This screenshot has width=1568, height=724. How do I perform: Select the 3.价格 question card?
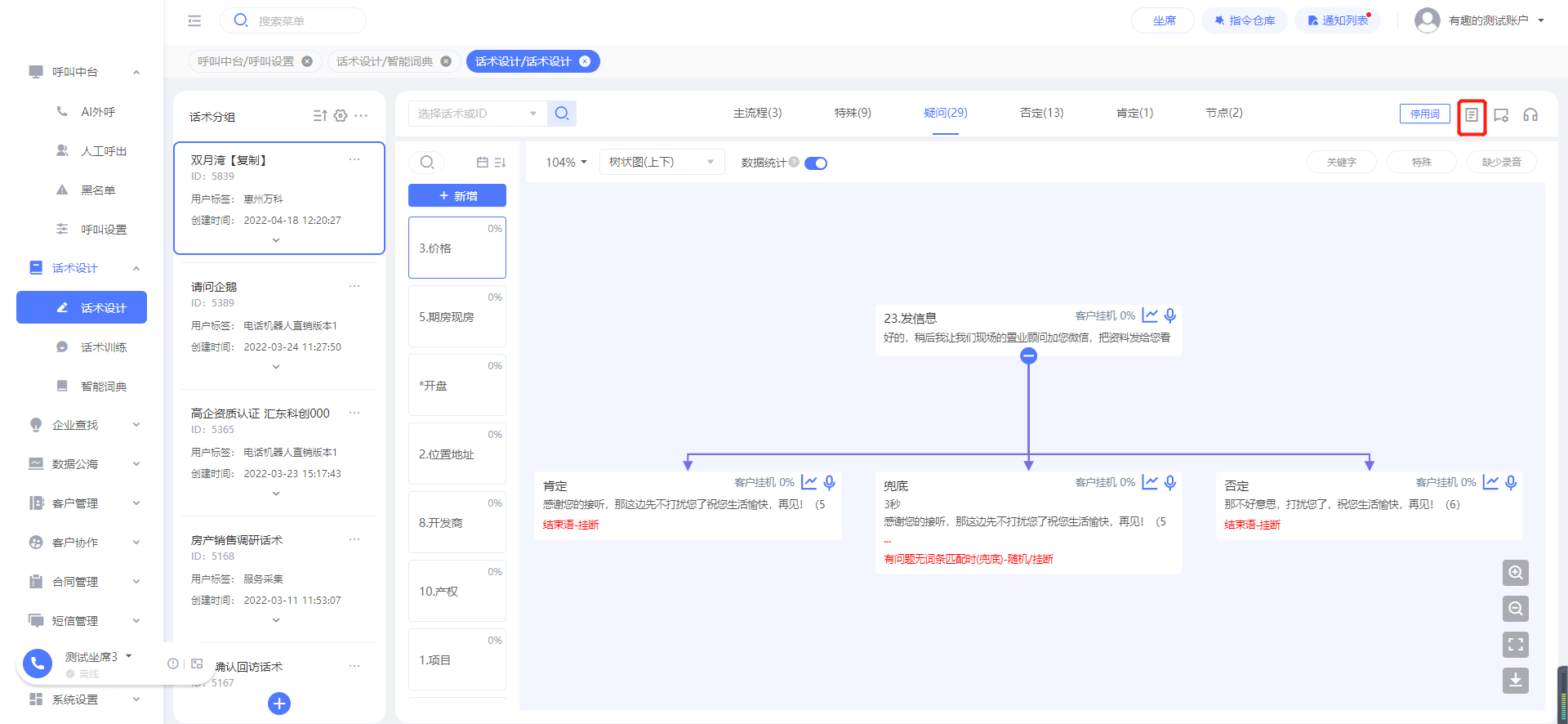[x=457, y=248]
